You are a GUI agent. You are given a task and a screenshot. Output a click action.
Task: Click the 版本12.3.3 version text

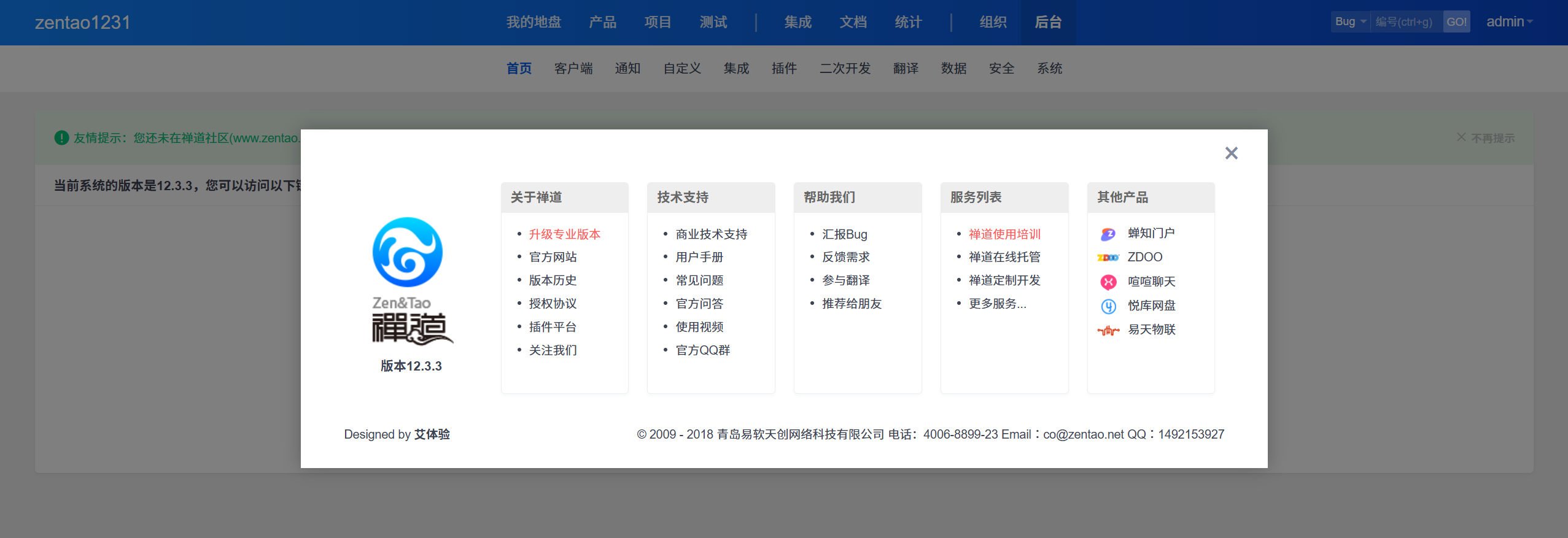point(411,366)
